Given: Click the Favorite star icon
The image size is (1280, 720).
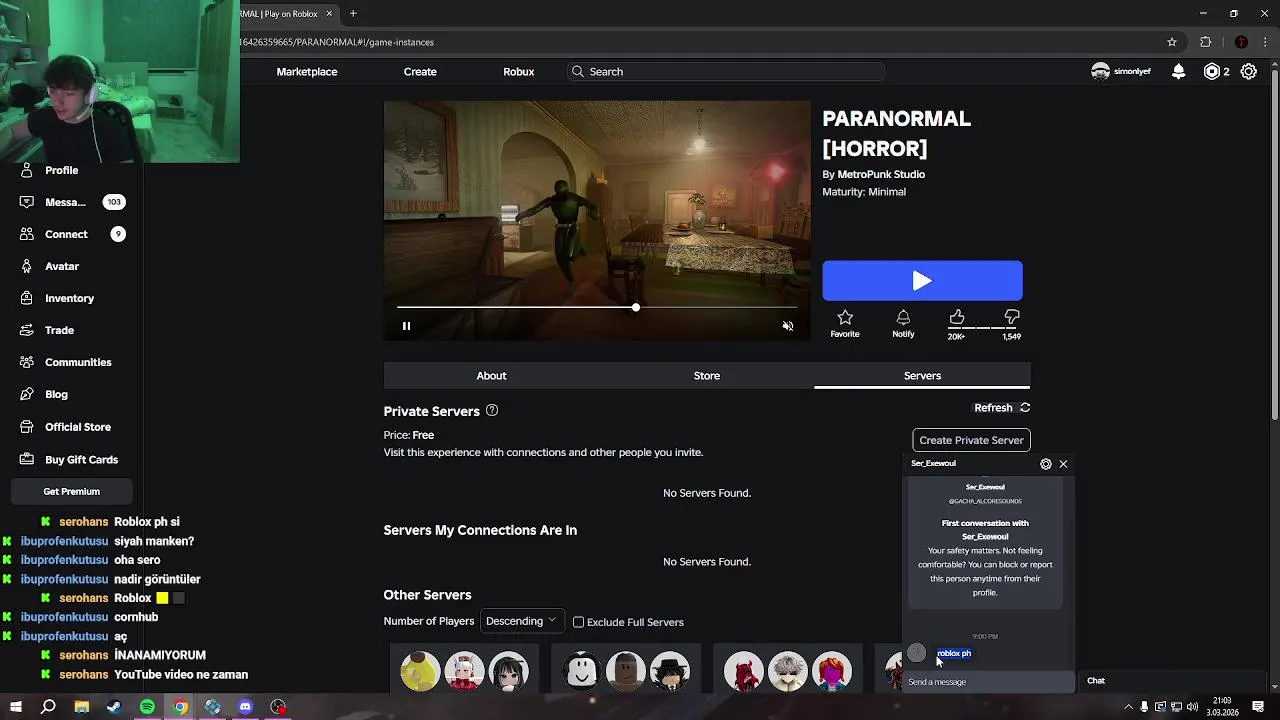Looking at the screenshot, I should (845, 318).
